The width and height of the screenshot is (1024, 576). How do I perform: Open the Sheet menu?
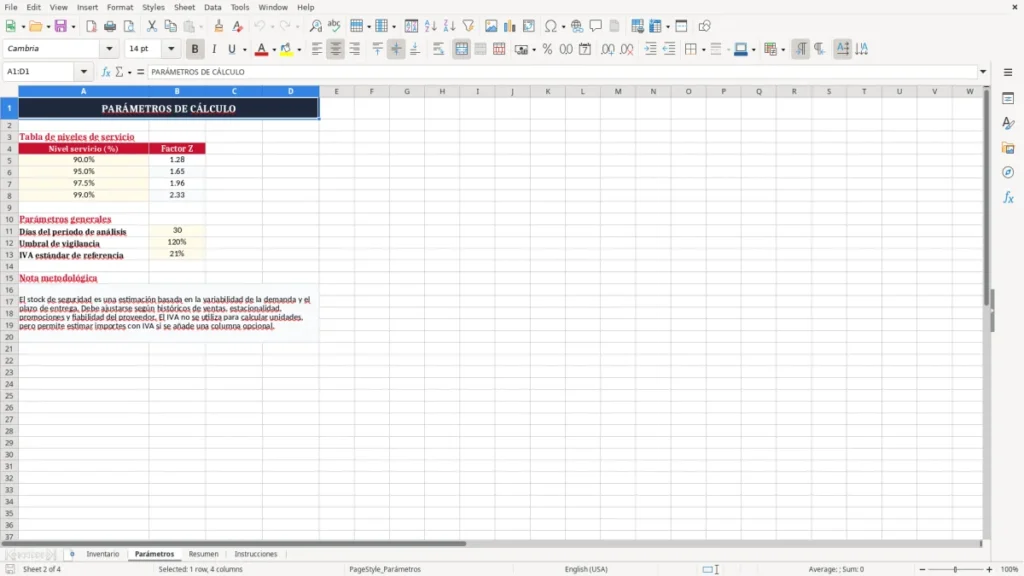[x=184, y=7]
